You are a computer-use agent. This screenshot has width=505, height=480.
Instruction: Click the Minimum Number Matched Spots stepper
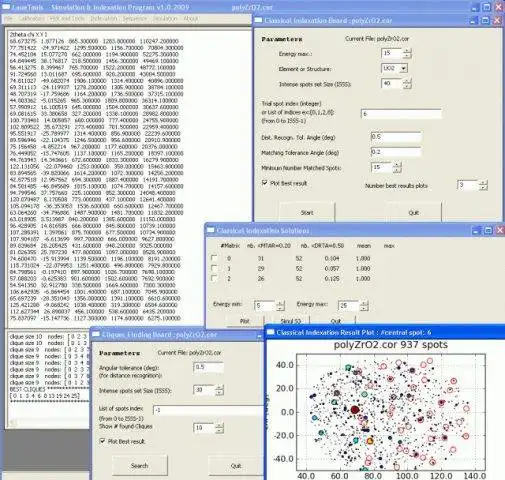397,167
